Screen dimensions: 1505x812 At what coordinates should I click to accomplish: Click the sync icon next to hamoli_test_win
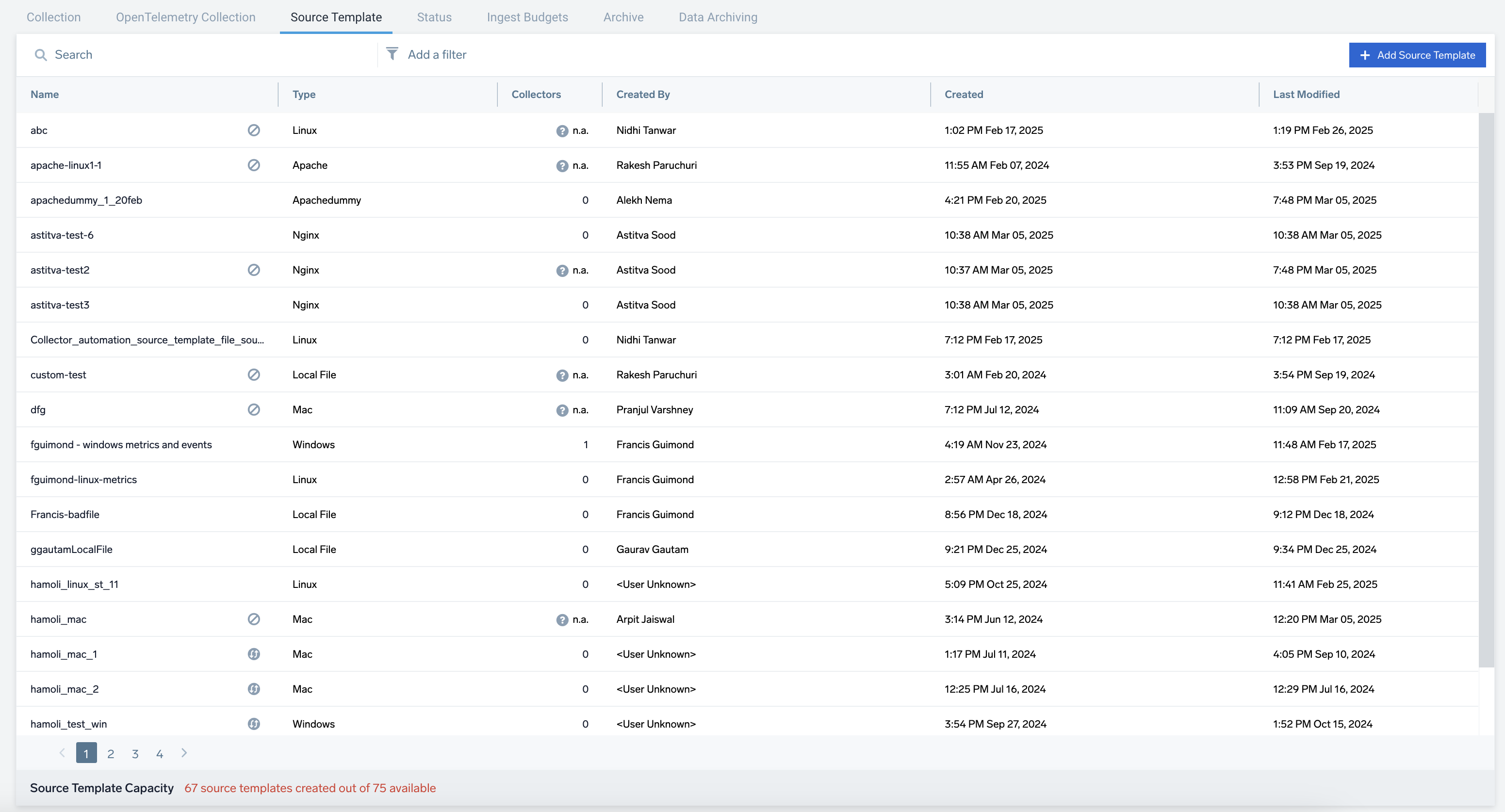pyautogui.click(x=254, y=724)
